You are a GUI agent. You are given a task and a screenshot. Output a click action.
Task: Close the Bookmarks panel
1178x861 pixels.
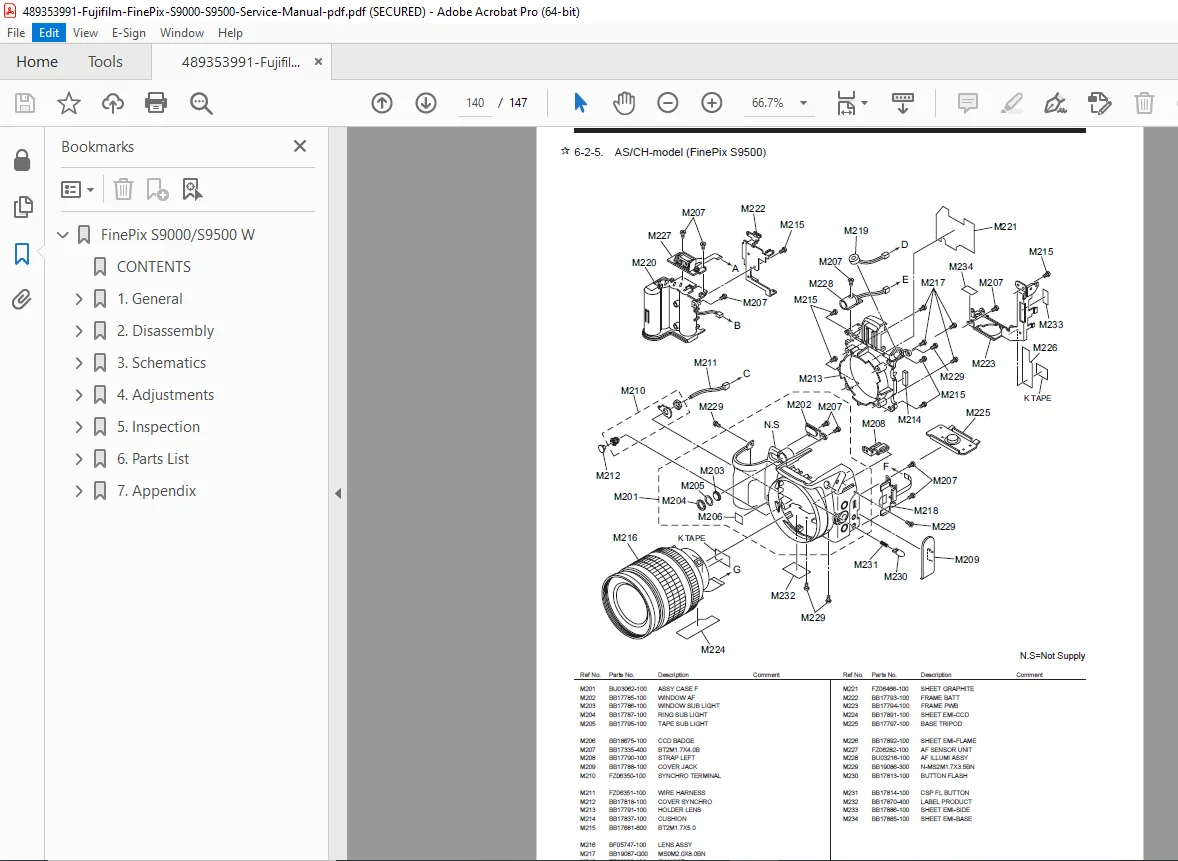[300, 146]
